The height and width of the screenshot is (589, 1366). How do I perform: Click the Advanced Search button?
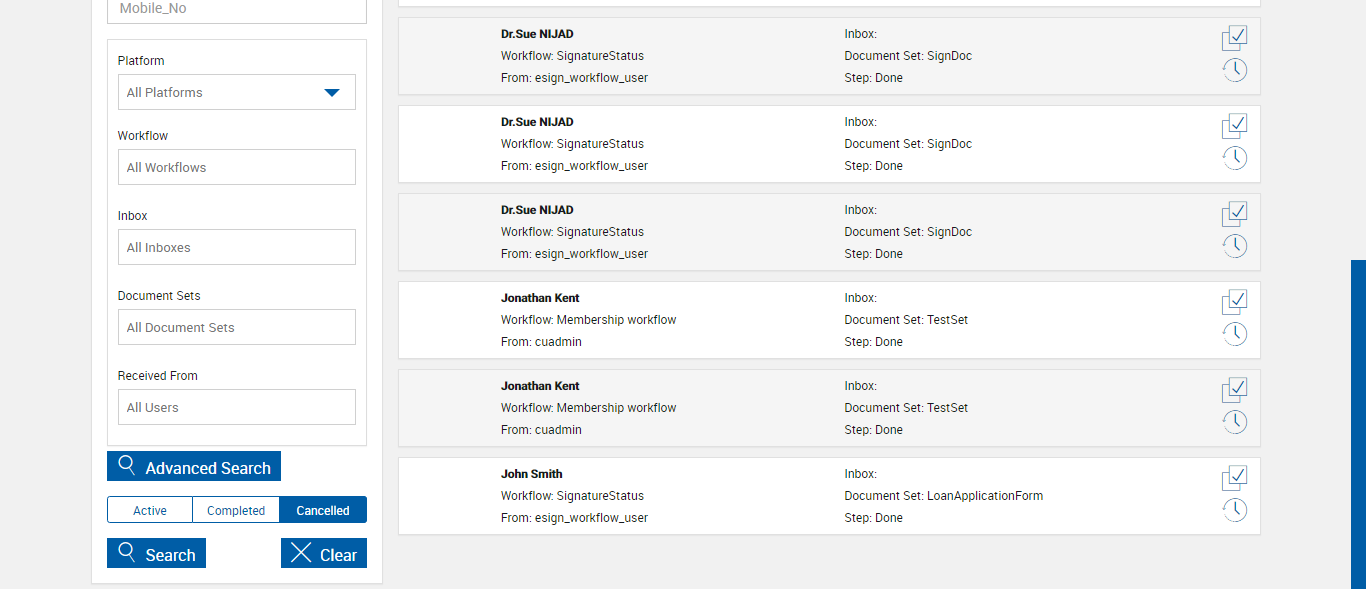[x=194, y=467]
